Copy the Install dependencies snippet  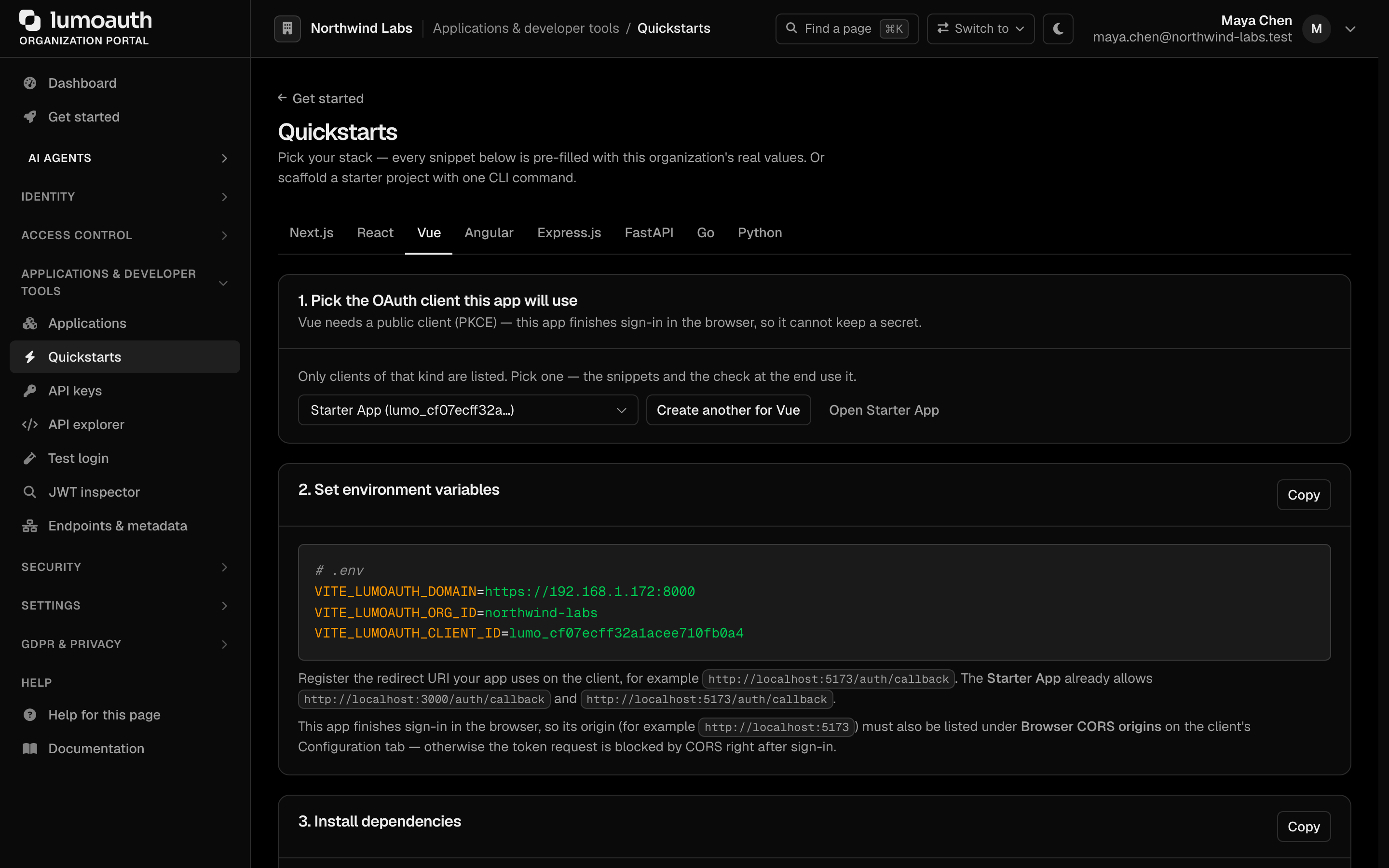point(1304,827)
